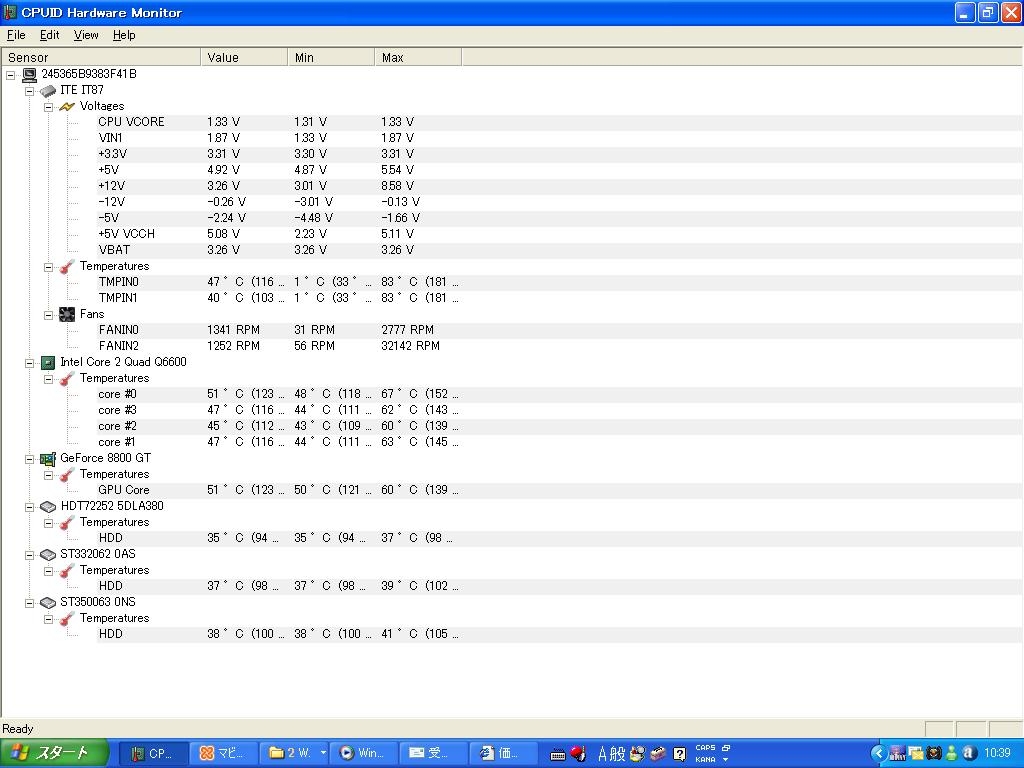Click the thermometer icon under ITE IT87

(x=67, y=266)
